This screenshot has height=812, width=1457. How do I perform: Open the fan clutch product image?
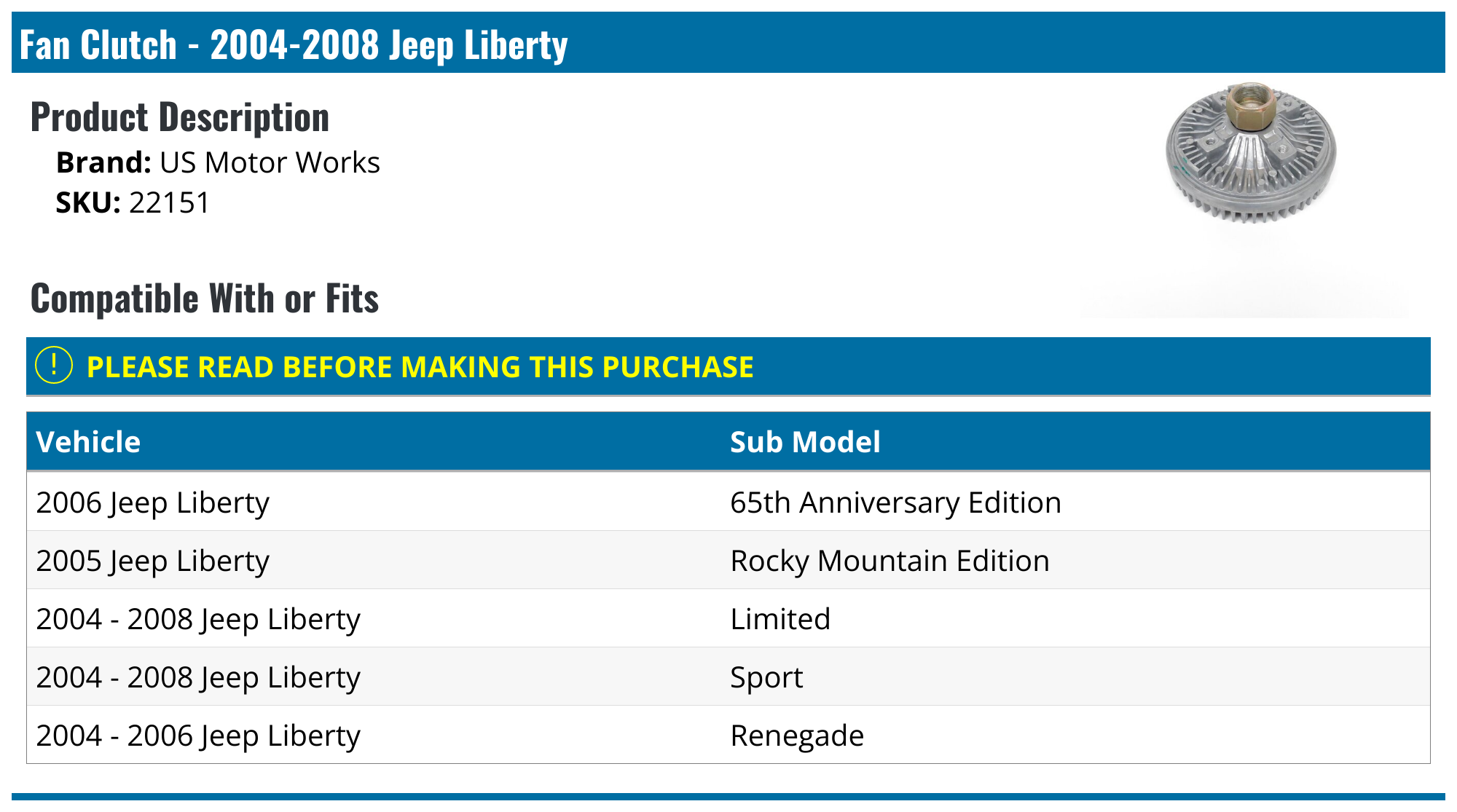tap(1250, 153)
